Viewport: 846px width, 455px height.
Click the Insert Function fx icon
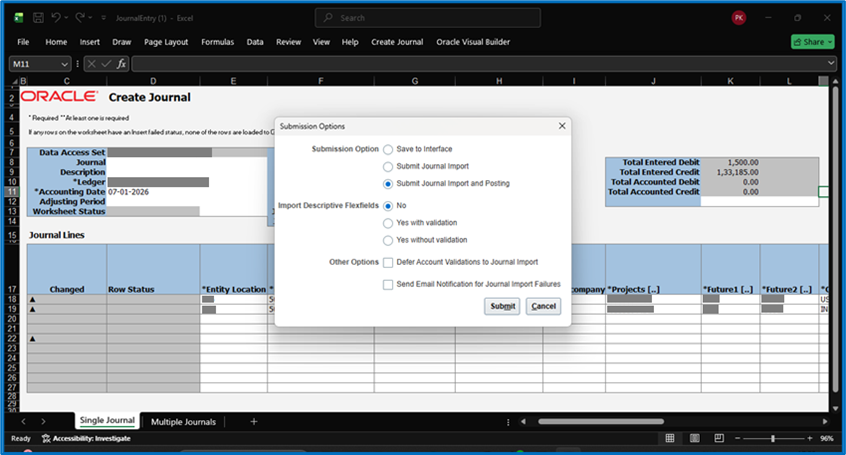(x=121, y=64)
